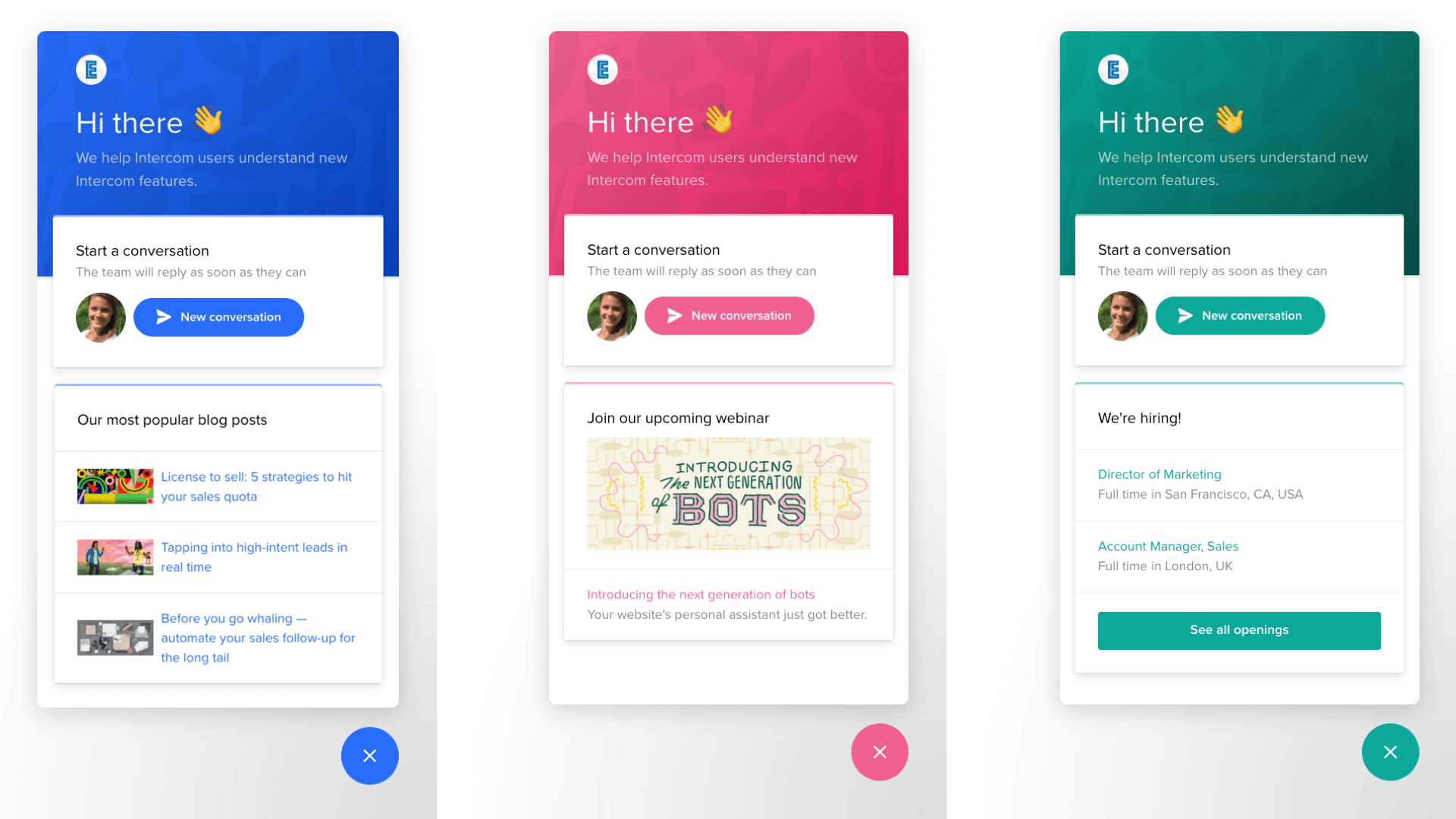Click the send/paper-plane icon on pink card

(x=672, y=316)
